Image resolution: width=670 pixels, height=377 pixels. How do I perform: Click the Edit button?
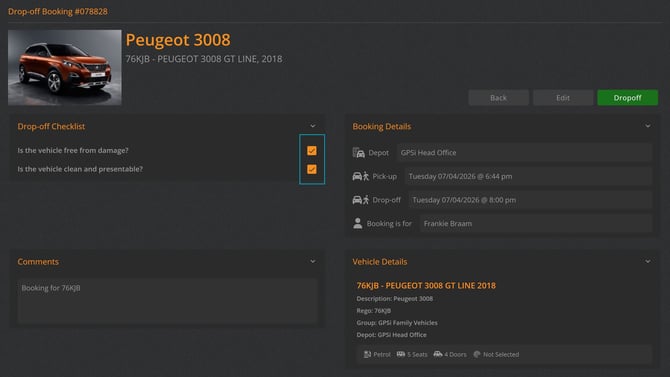tap(563, 98)
